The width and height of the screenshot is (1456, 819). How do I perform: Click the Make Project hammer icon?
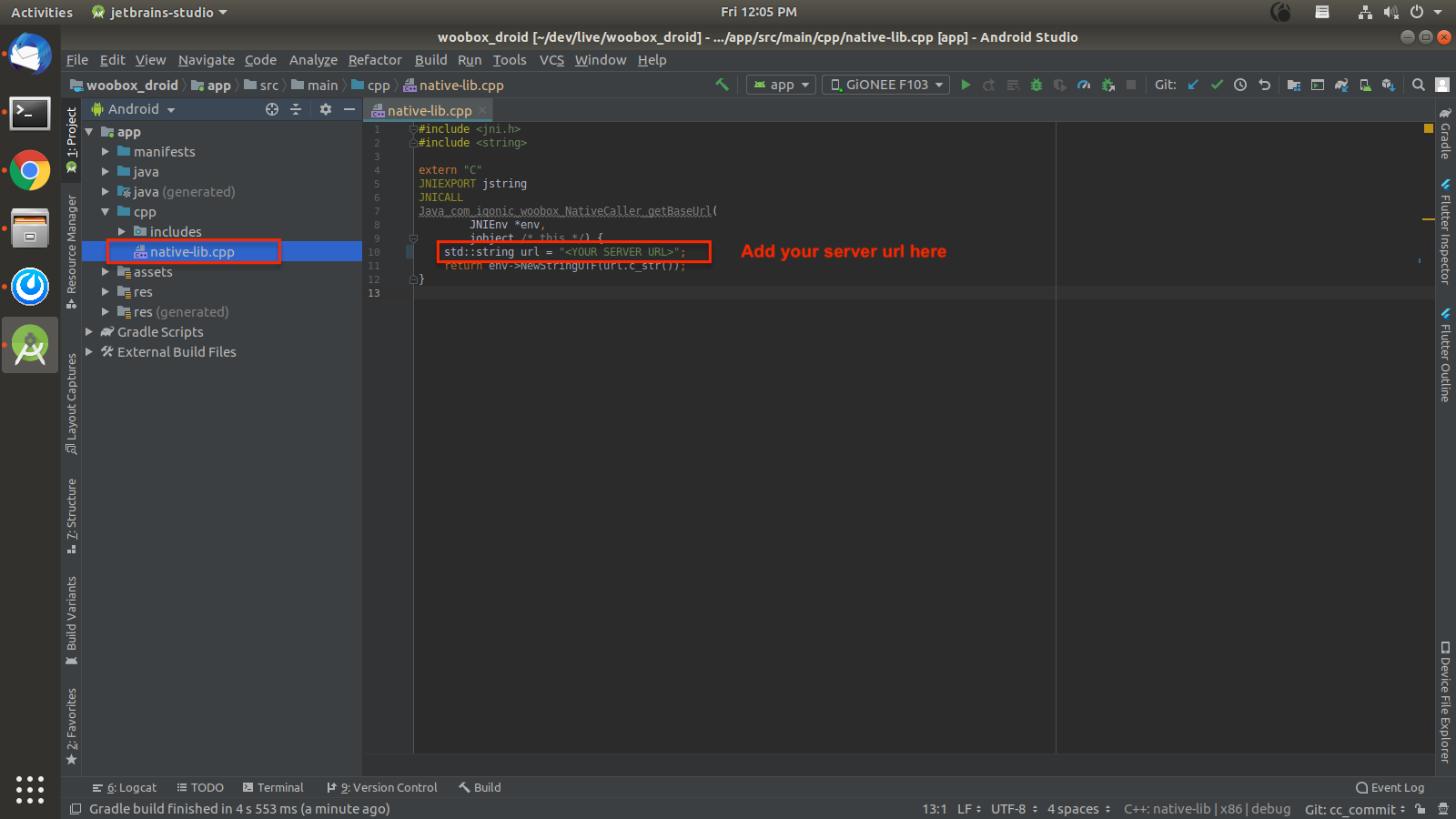coord(722,85)
